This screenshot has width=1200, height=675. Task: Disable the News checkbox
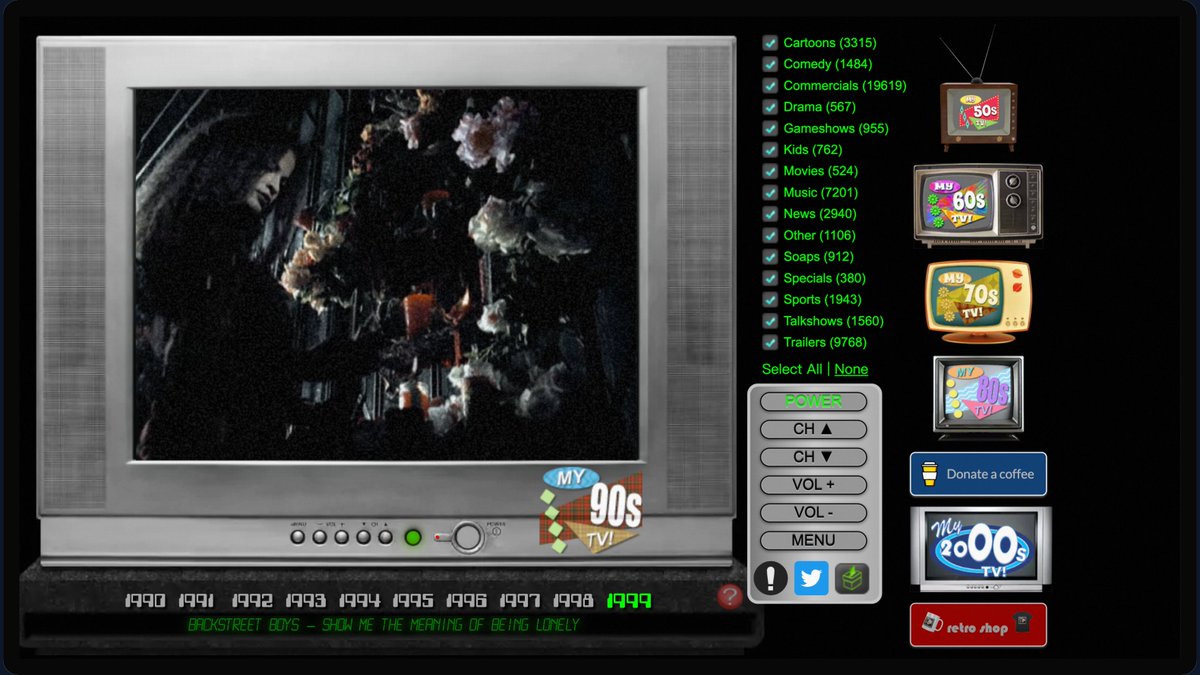point(770,214)
